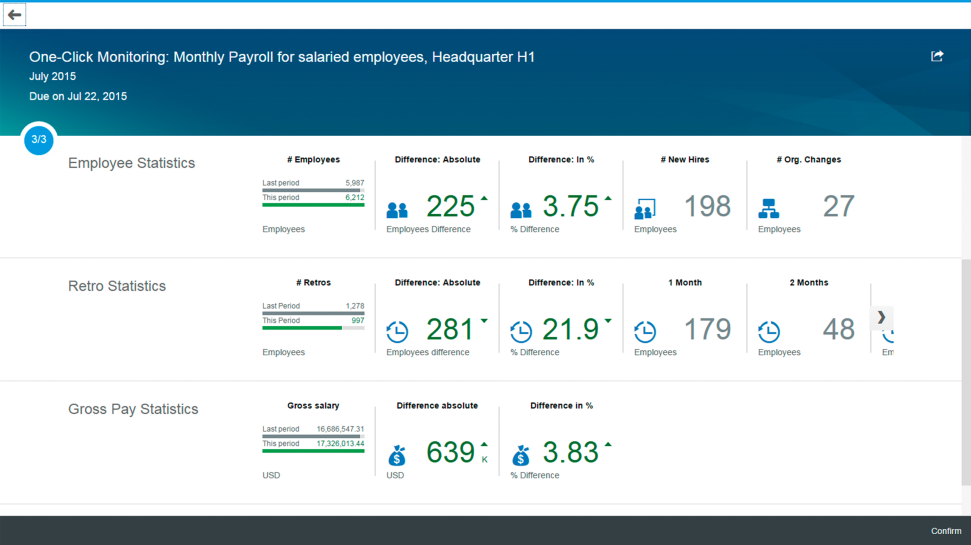This screenshot has height=545, width=971.
Task: Click the new hires icon beside 198
Action: [645, 209]
